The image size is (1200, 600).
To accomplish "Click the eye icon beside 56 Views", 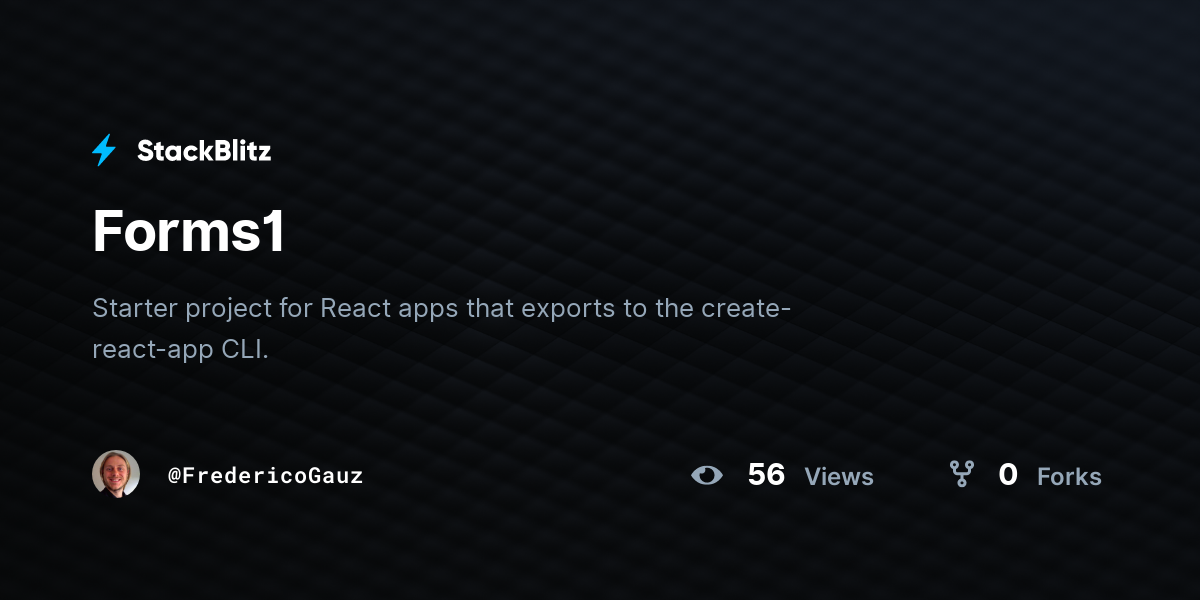I will coord(707,475).
